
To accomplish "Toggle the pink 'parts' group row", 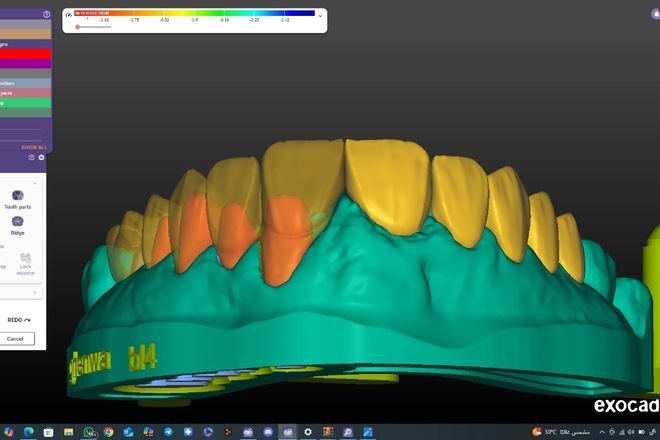I will pos(25,93).
